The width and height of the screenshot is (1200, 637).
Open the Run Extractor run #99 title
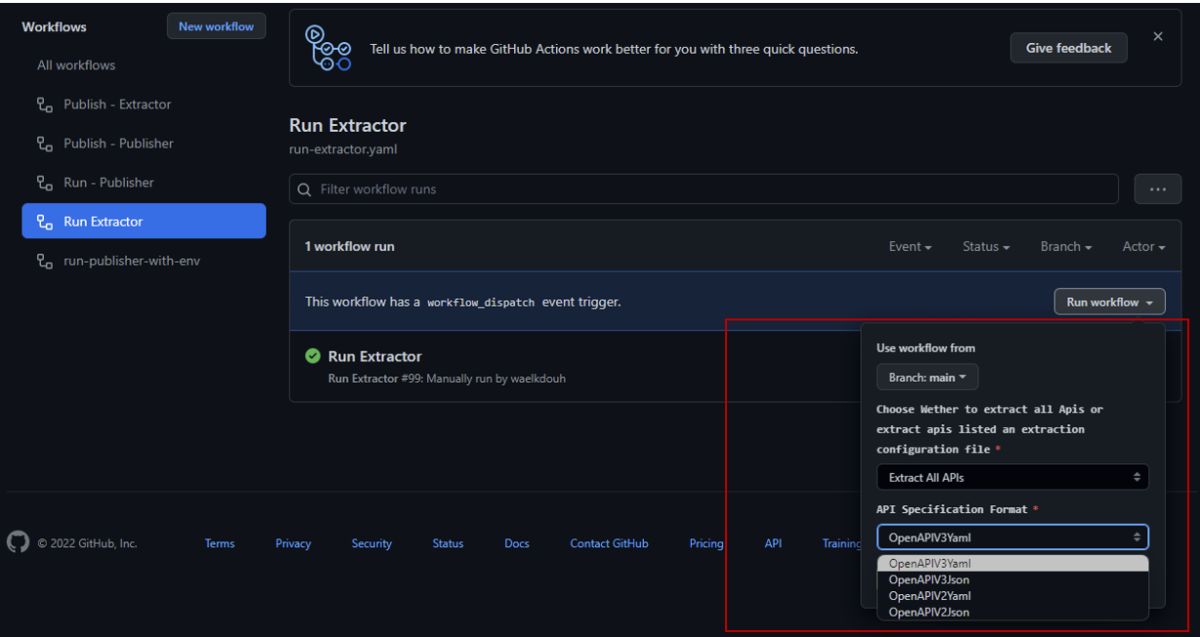click(x=375, y=357)
